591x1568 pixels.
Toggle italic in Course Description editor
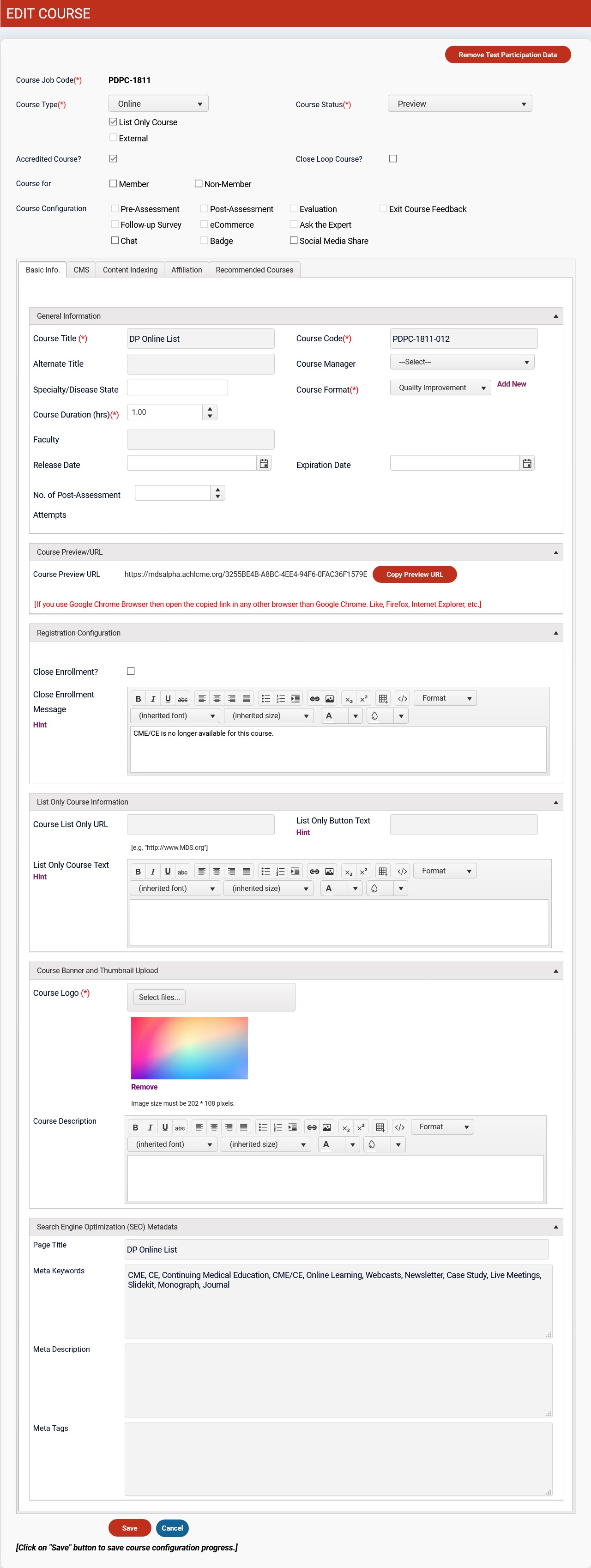click(x=151, y=1127)
